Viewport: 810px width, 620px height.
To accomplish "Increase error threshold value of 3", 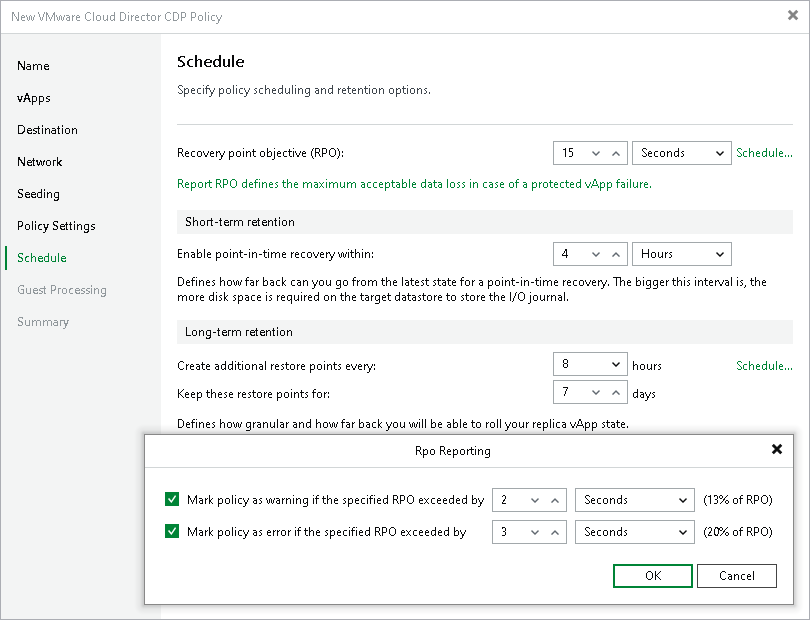I will [x=555, y=532].
